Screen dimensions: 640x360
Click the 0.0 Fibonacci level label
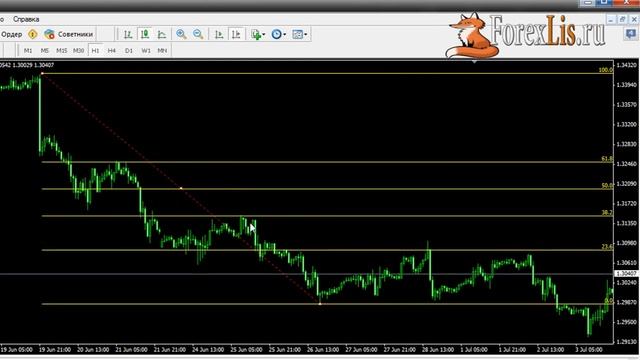click(609, 300)
